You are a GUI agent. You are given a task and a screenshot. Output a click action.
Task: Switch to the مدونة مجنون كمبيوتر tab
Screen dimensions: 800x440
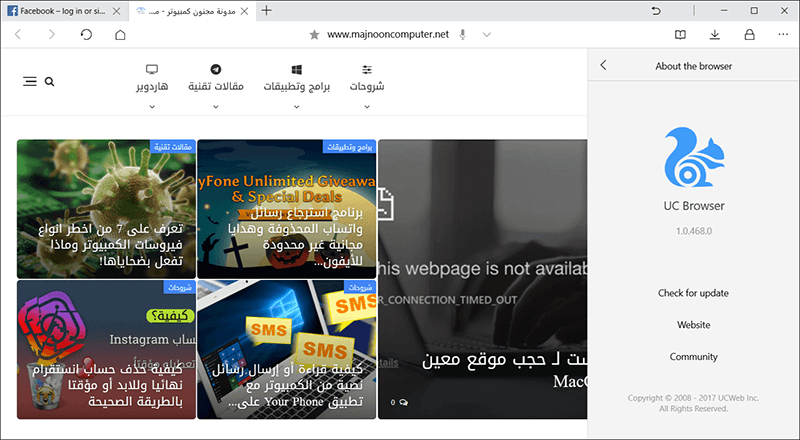coord(190,11)
